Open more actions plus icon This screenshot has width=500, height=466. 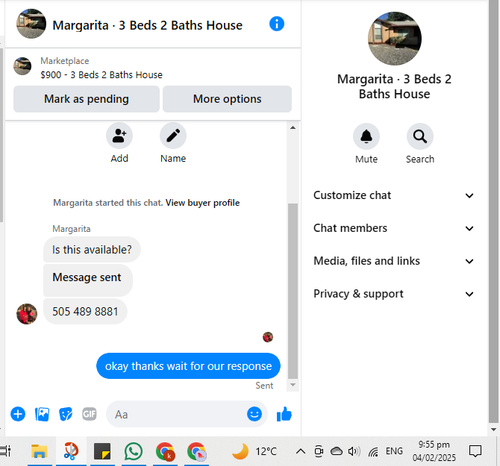click(x=18, y=414)
